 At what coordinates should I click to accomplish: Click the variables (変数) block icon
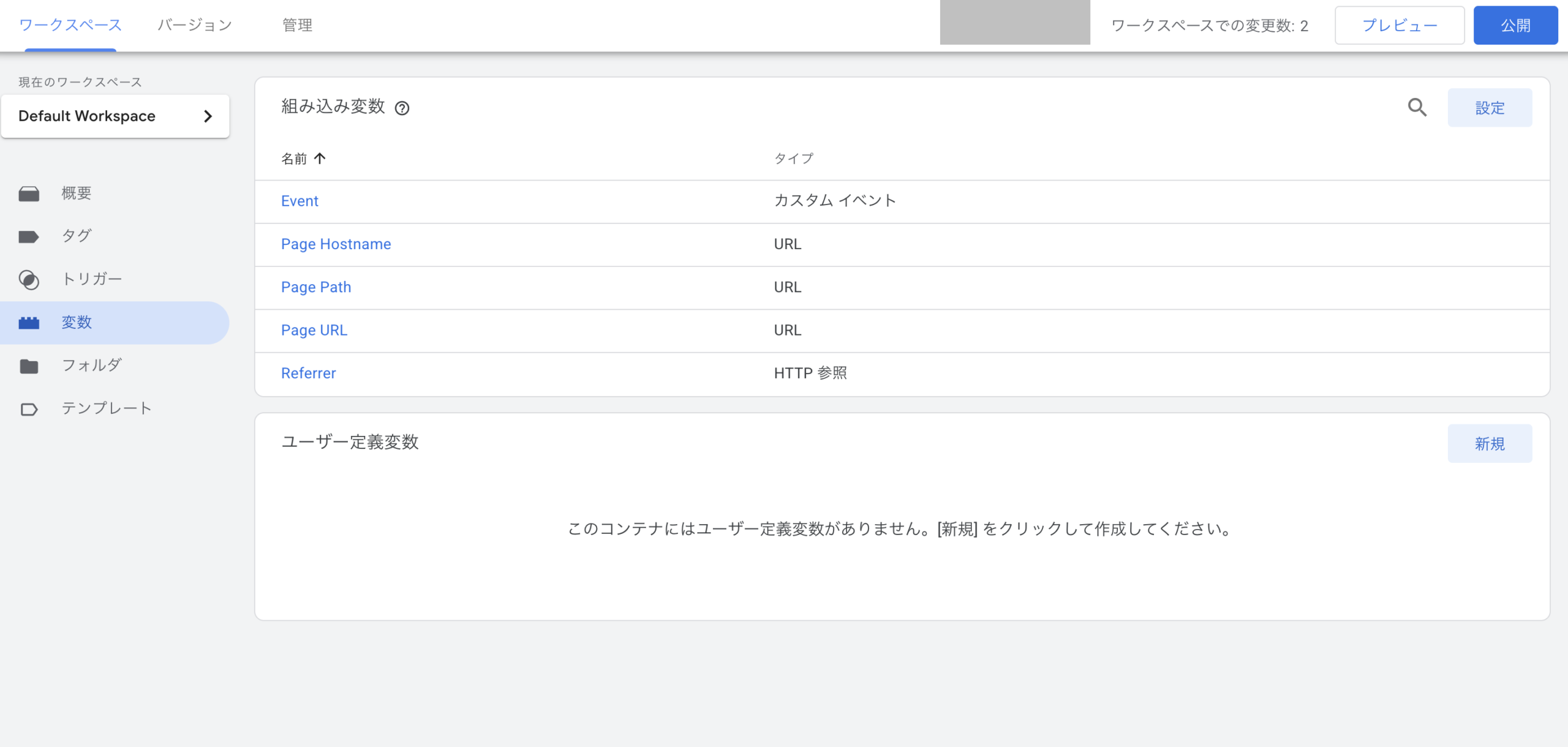(x=29, y=323)
